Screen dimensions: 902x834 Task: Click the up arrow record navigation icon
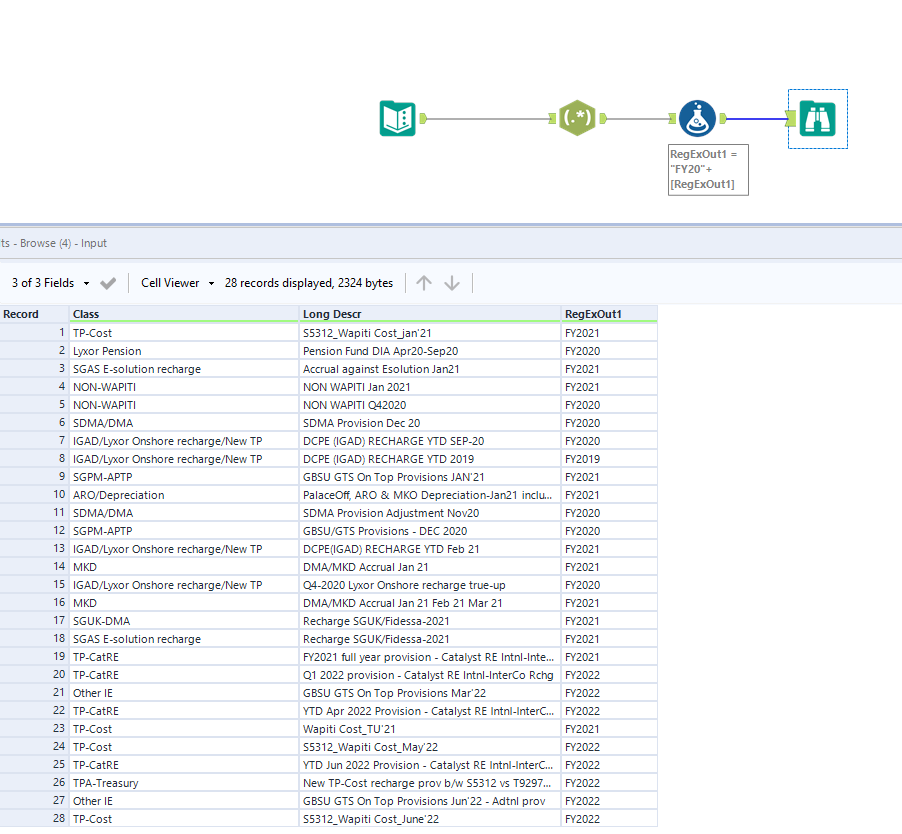coord(423,283)
